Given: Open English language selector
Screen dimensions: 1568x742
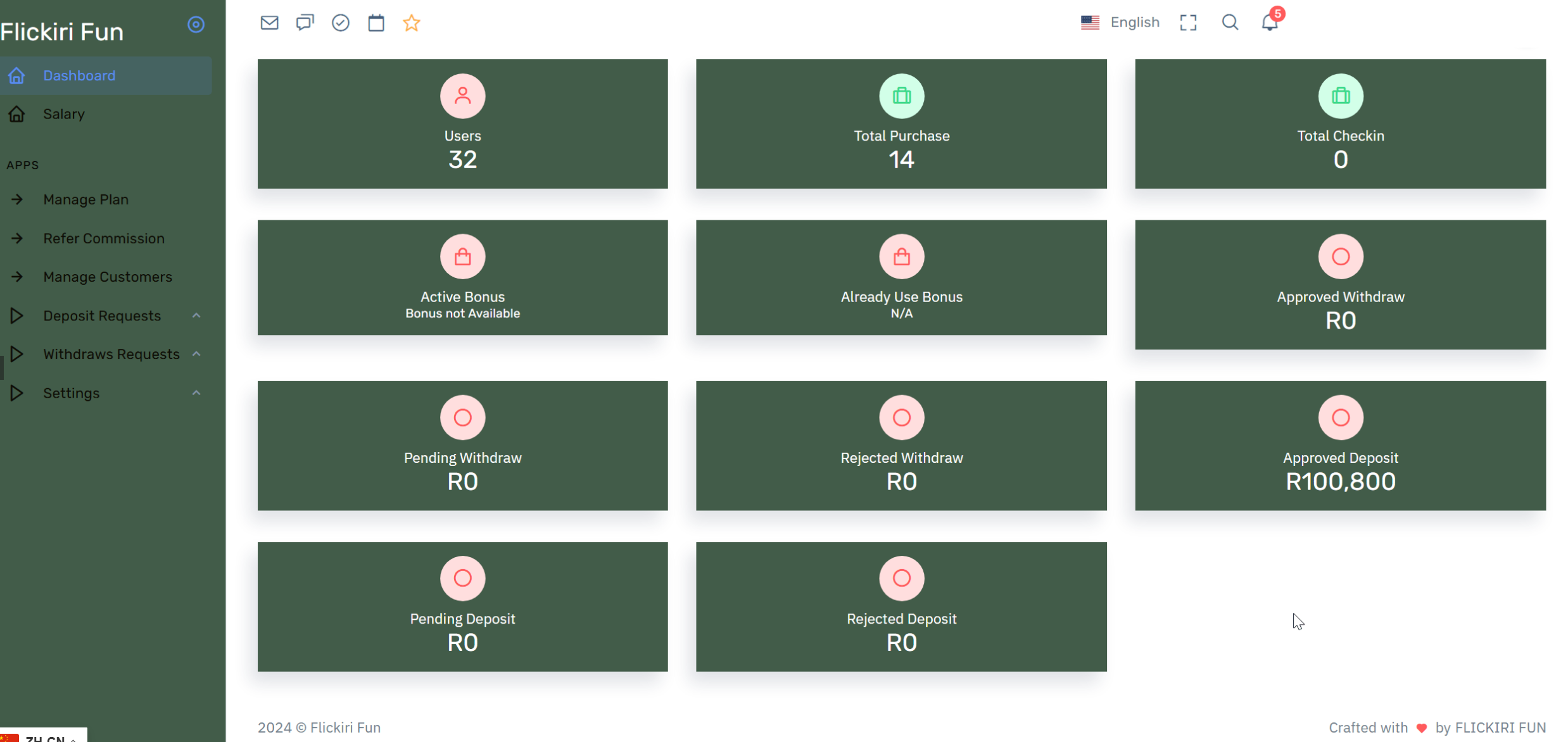Looking at the screenshot, I should coord(1120,23).
